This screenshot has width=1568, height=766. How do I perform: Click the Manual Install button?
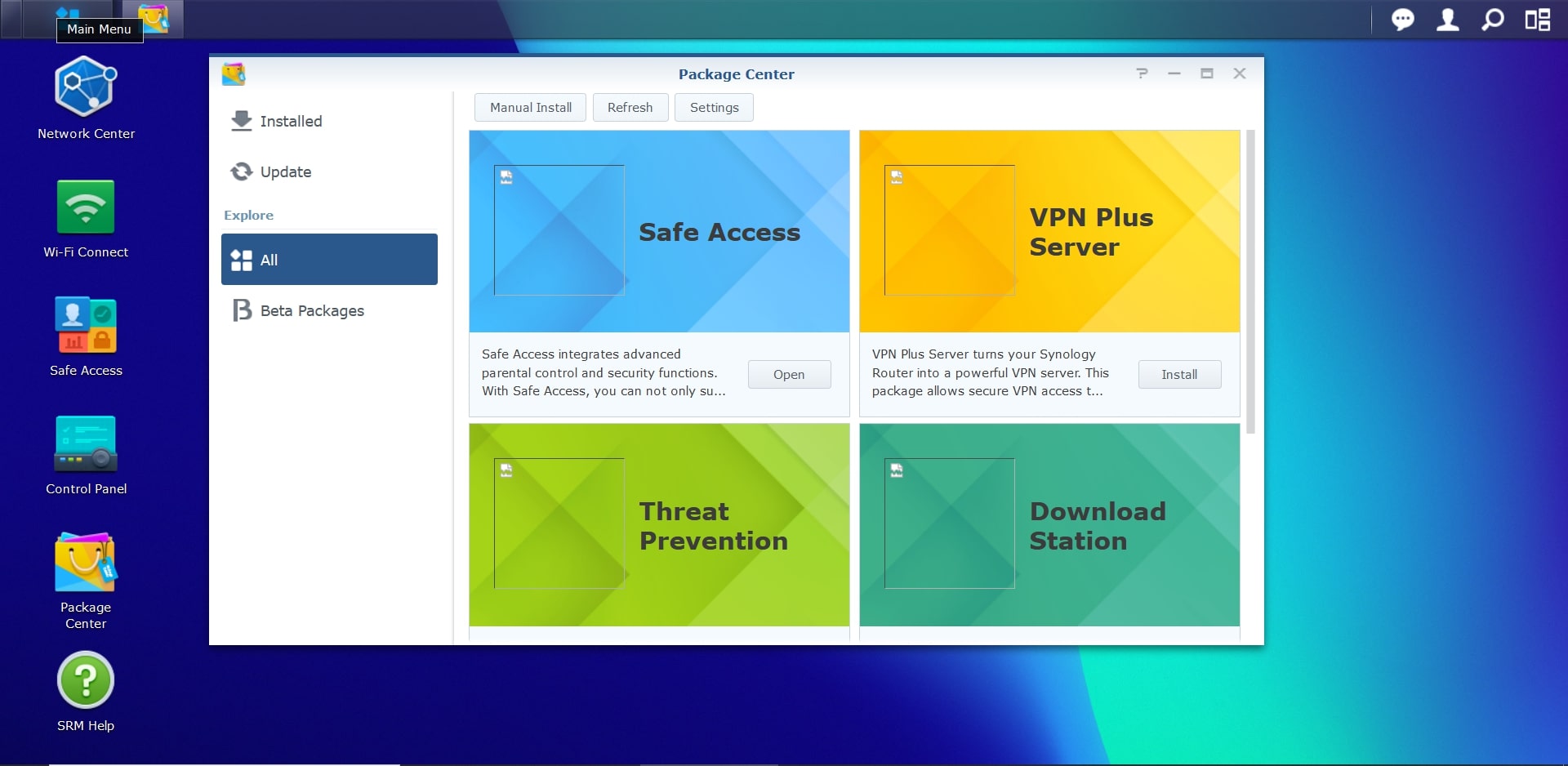tap(530, 107)
